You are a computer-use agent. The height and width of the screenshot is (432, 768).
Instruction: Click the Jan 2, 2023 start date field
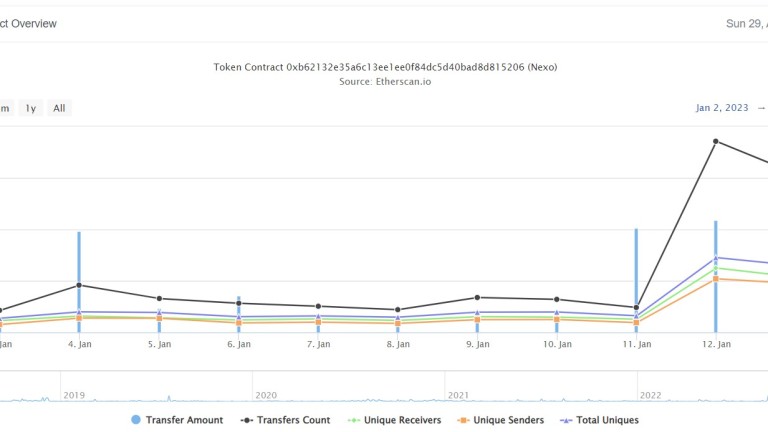722,108
